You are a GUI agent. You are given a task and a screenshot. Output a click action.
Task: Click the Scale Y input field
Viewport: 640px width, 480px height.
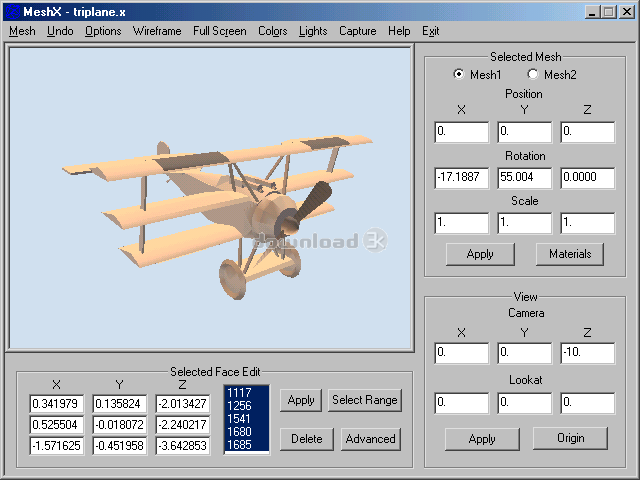point(524,223)
